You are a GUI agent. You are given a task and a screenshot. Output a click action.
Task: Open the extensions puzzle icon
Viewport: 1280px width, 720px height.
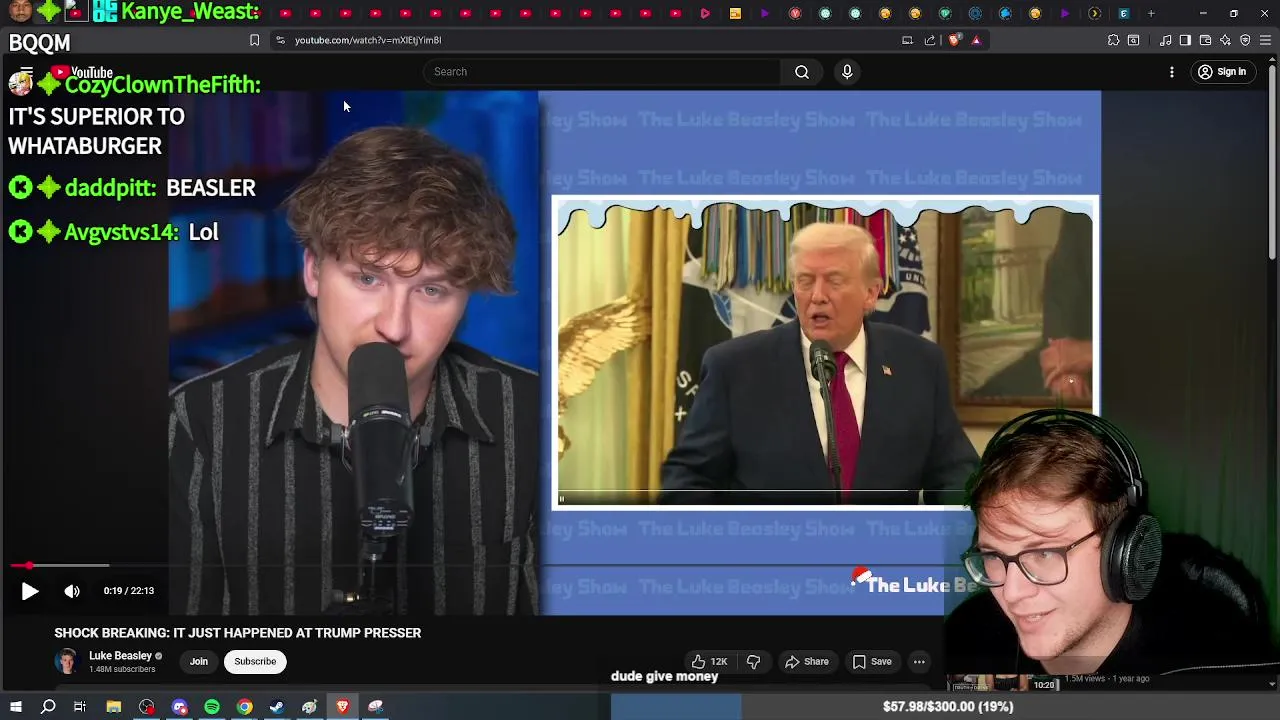click(x=1113, y=40)
